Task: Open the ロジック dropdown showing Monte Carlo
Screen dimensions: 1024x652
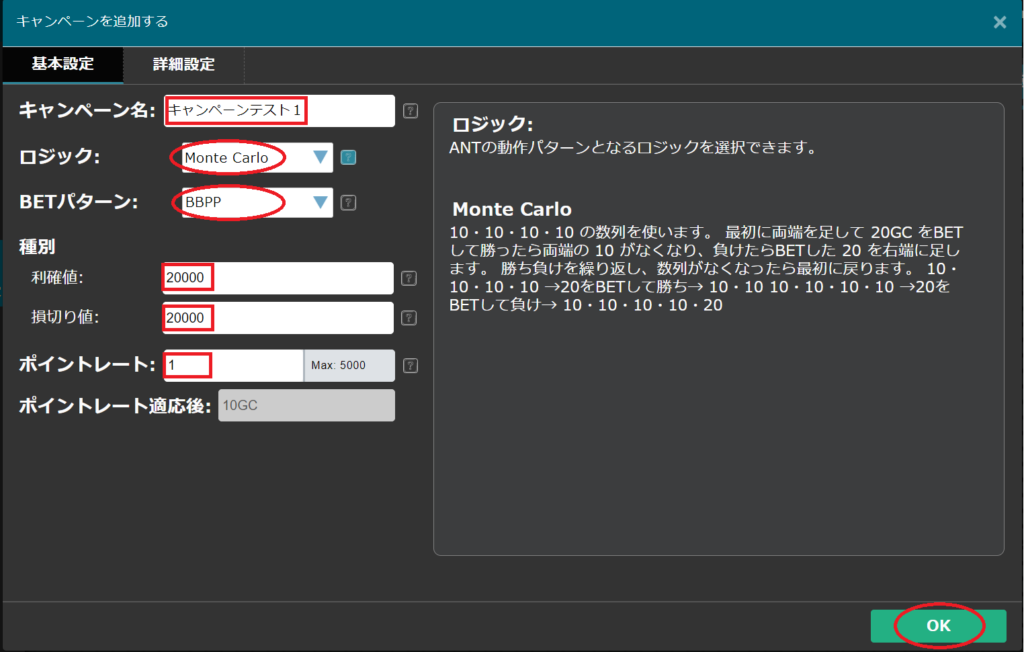Action: coord(257,157)
